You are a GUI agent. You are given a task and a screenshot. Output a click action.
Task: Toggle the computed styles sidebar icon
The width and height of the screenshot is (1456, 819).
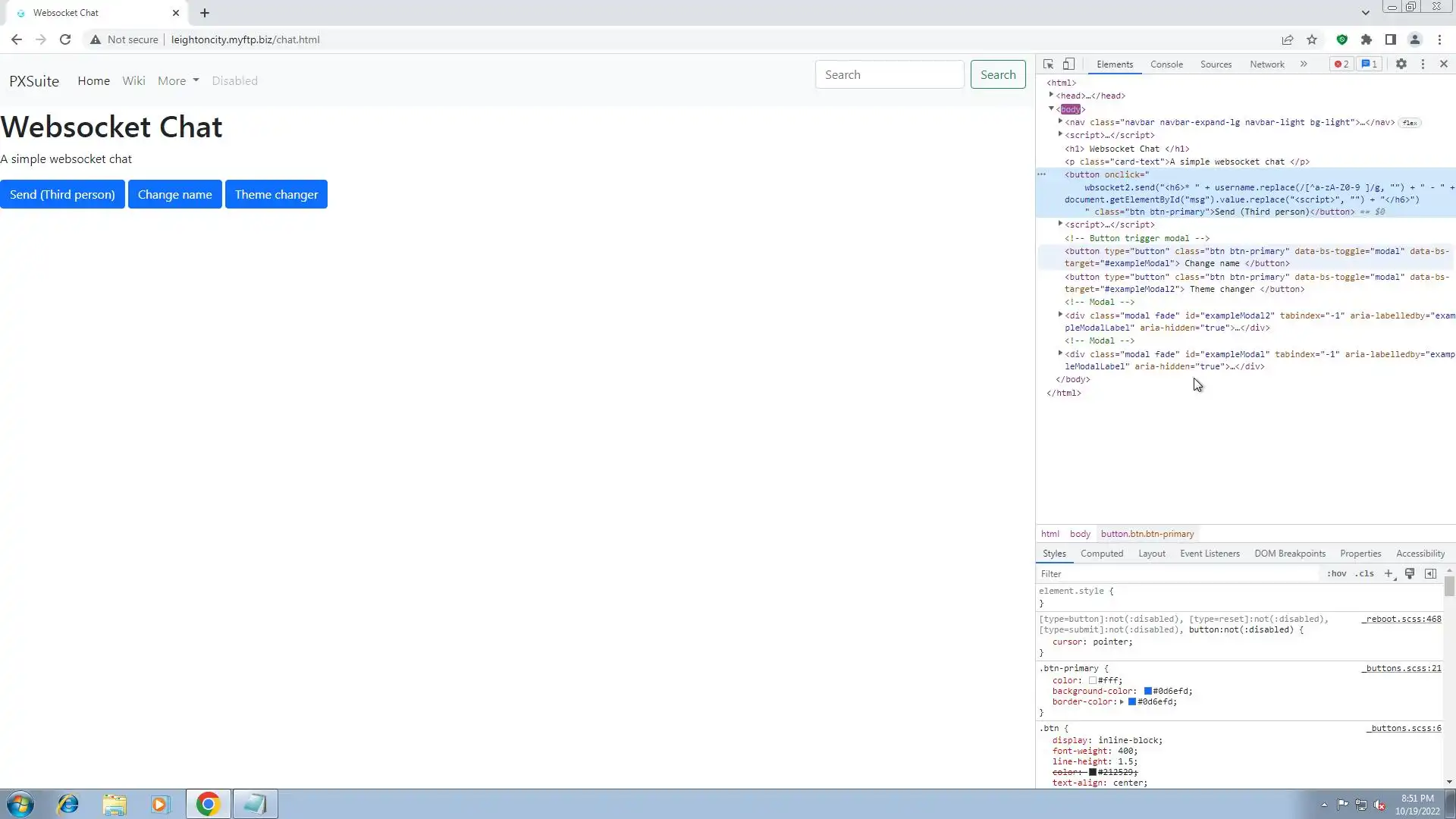(1430, 574)
